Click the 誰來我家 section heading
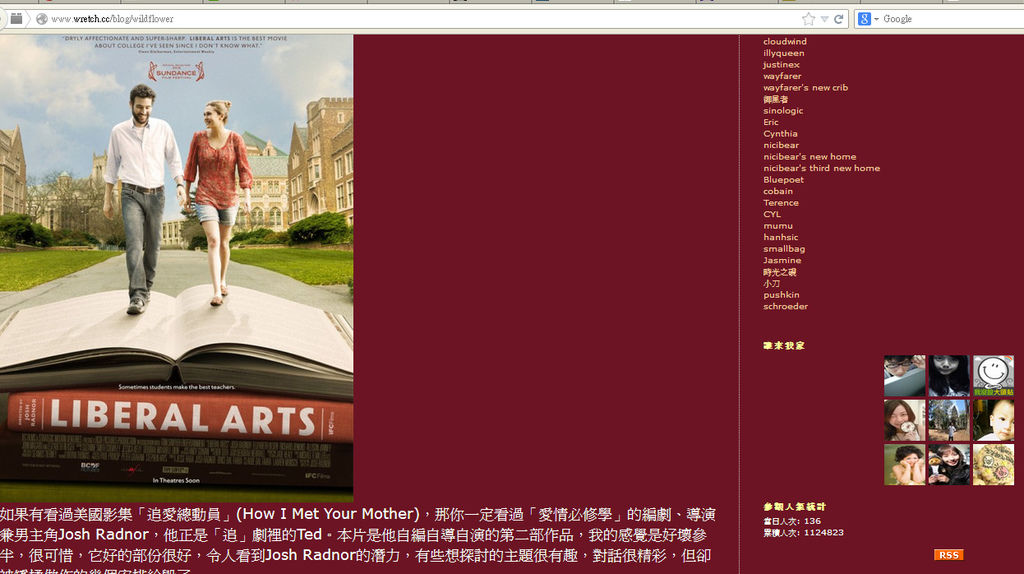This screenshot has width=1024, height=574. [784, 345]
